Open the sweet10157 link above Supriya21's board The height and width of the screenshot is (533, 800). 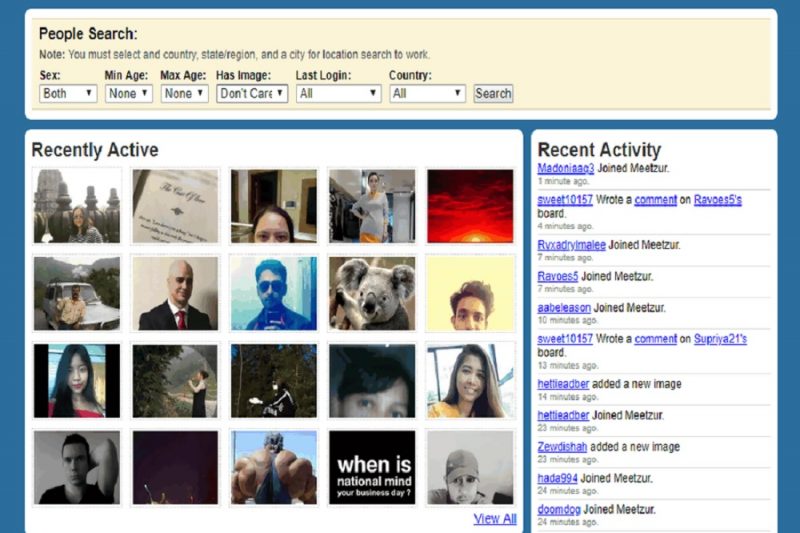pyautogui.click(x=565, y=339)
